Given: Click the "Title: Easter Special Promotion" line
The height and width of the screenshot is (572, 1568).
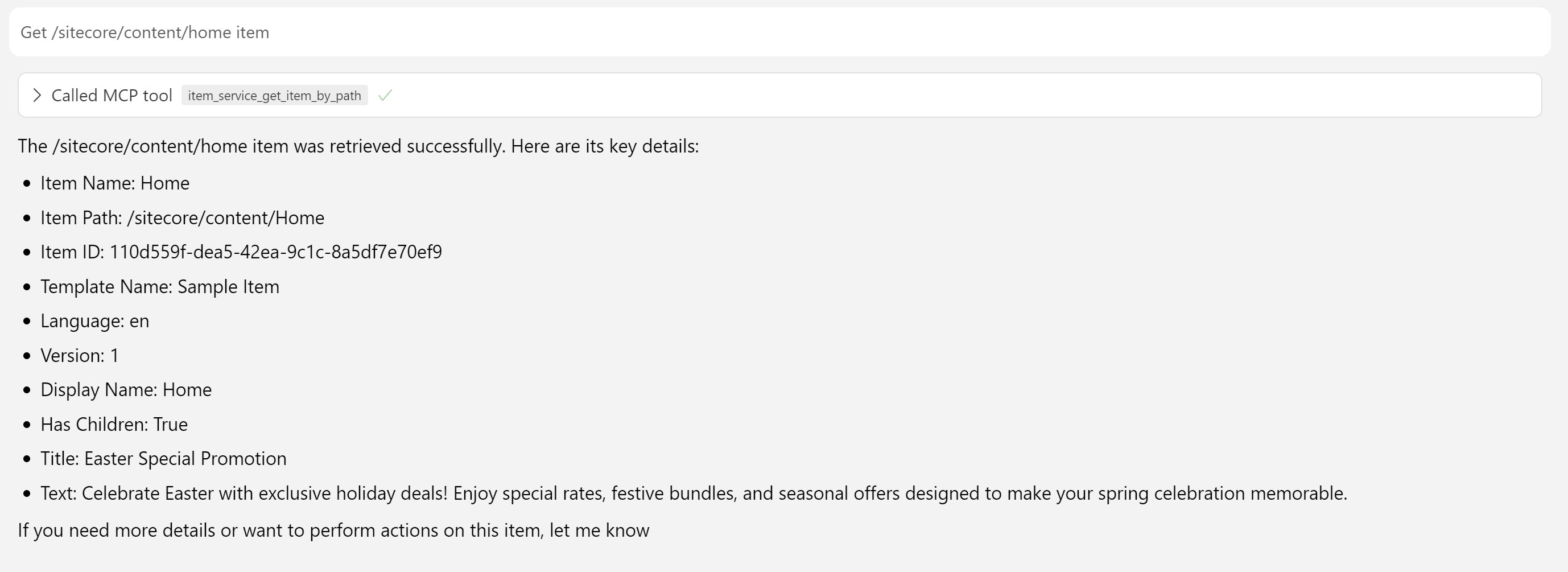Looking at the screenshot, I should pyautogui.click(x=163, y=459).
